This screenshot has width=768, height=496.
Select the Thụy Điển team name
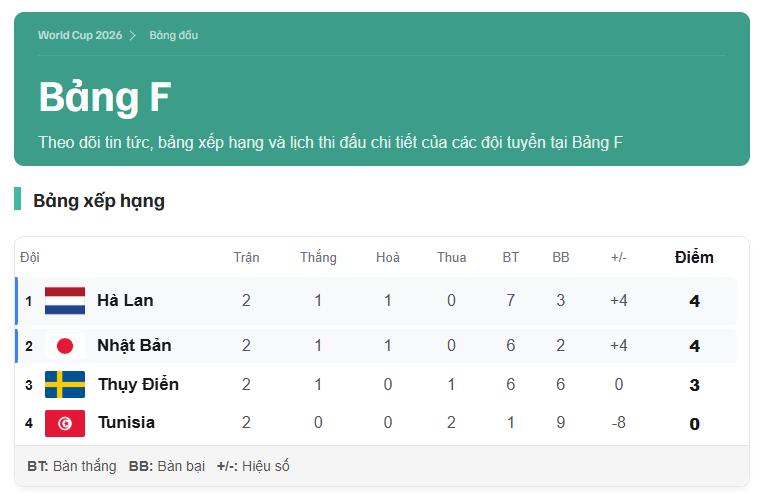pyautogui.click(x=138, y=384)
